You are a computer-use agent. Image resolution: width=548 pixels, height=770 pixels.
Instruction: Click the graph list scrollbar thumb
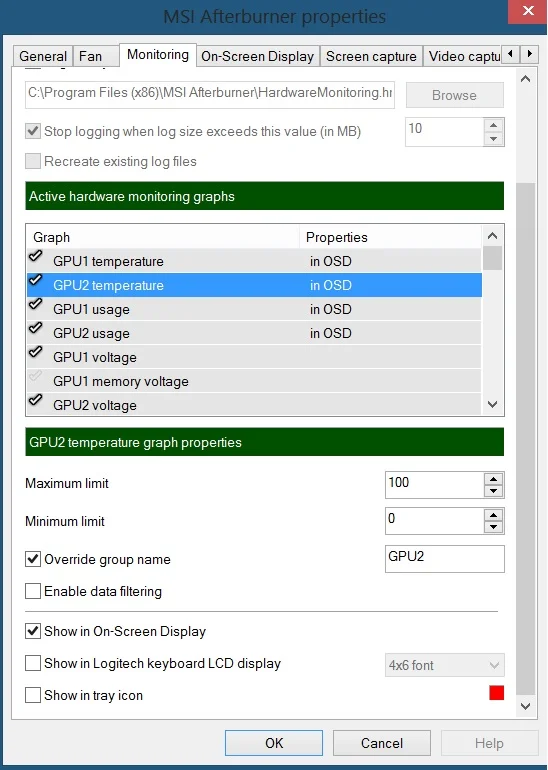coord(493,258)
